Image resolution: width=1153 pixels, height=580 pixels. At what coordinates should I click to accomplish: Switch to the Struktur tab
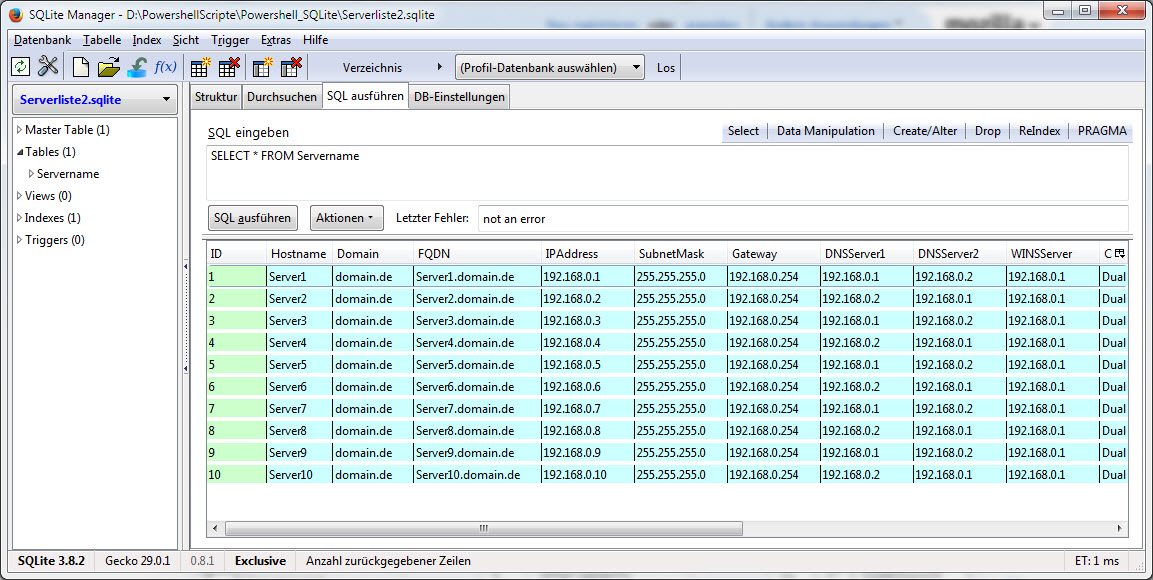pyautogui.click(x=216, y=97)
